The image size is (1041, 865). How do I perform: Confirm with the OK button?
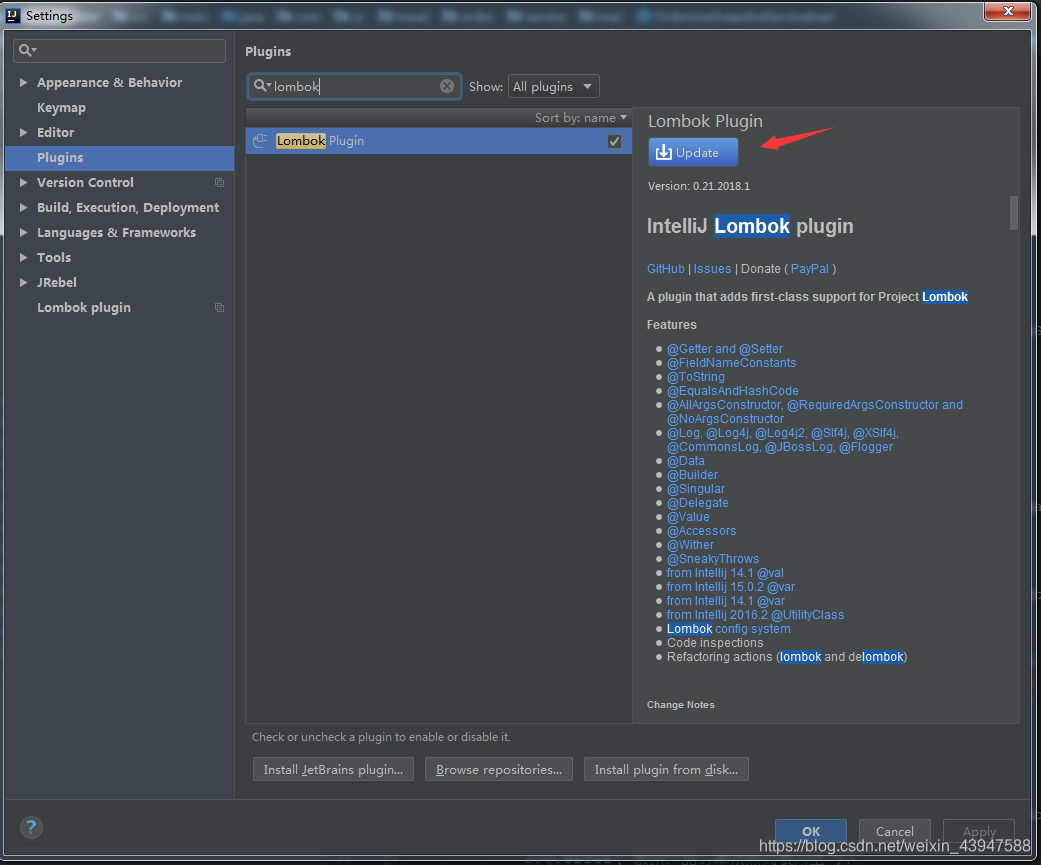(x=811, y=831)
